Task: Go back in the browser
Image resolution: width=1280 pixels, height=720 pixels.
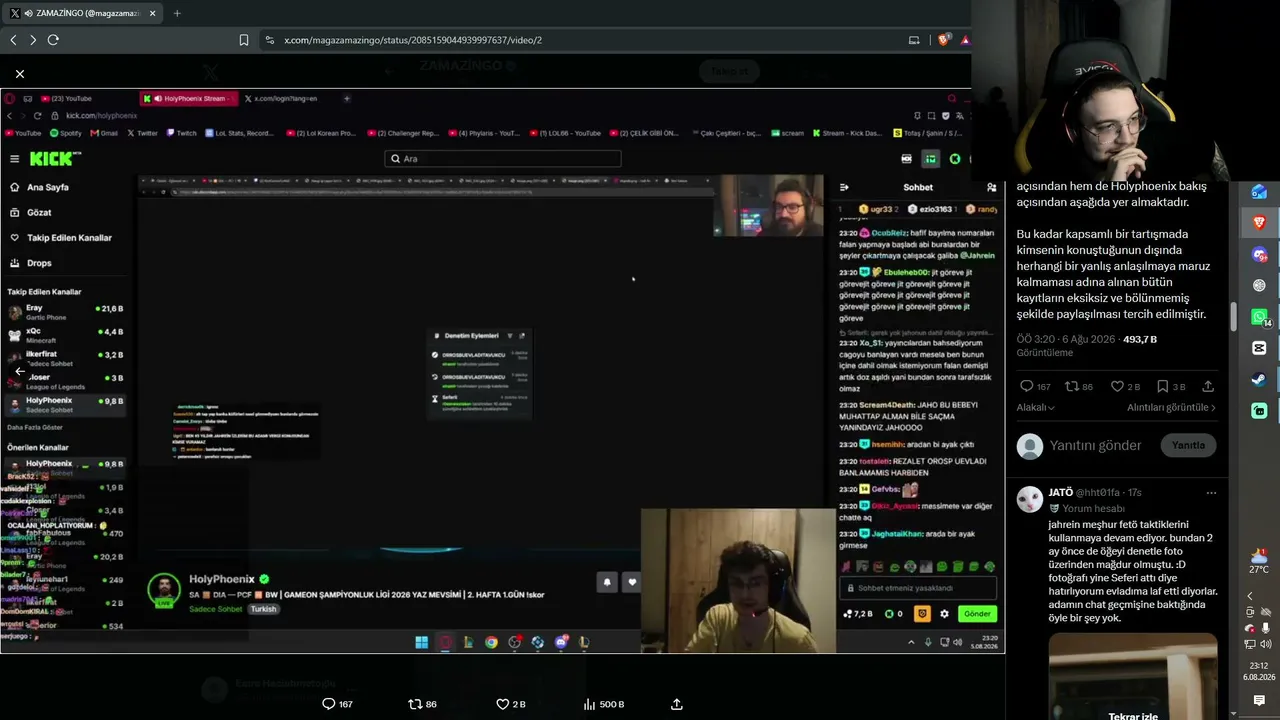Action: click(x=13, y=40)
